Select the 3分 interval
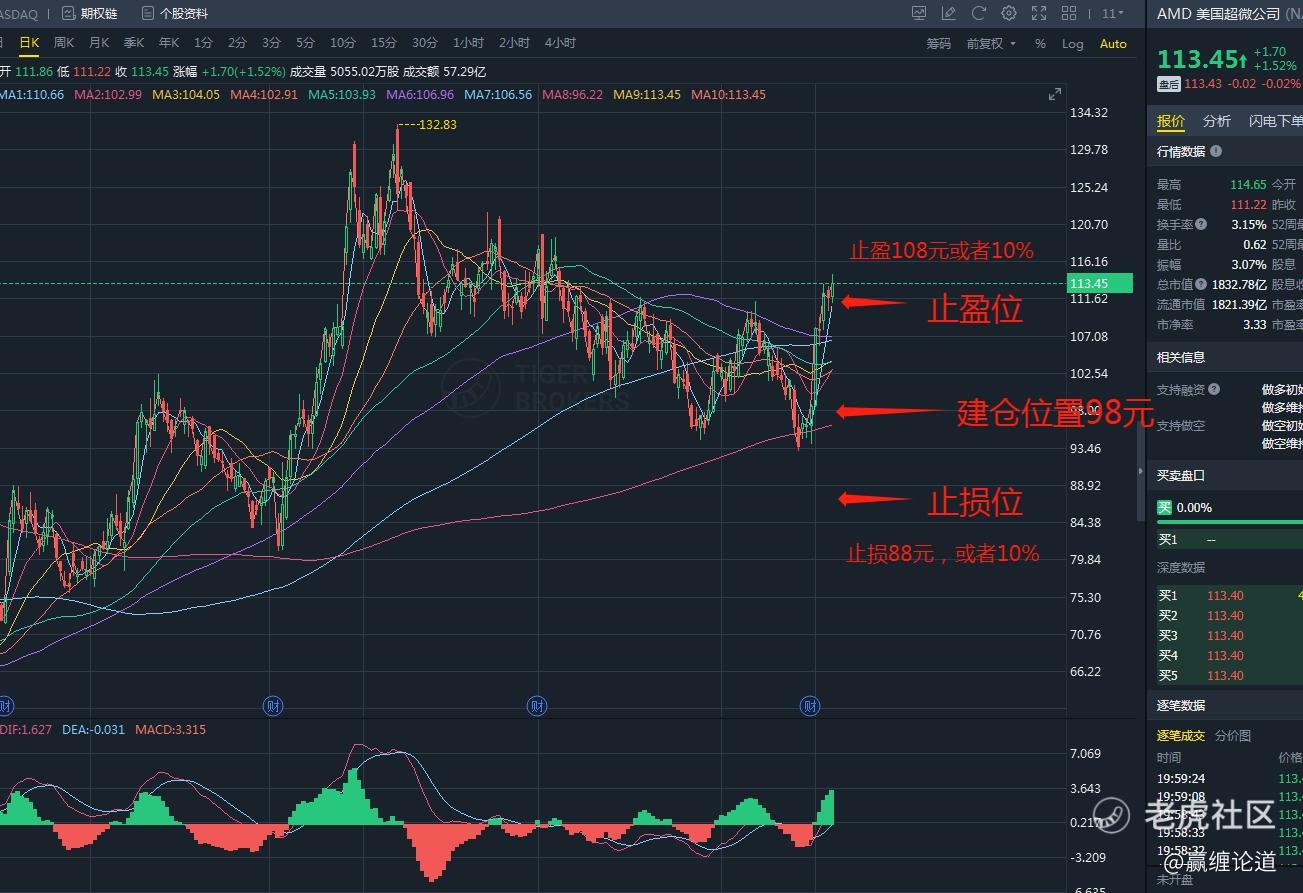The image size is (1303, 893). [x=271, y=43]
